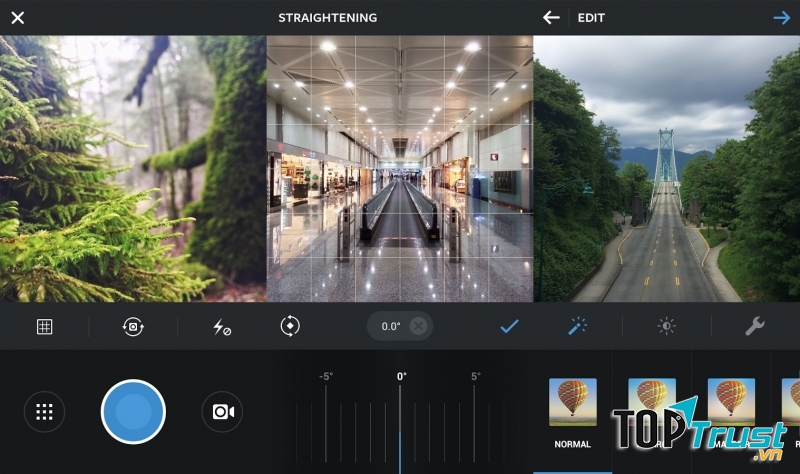Toggle the grid overlay icon
Screen dimensions: 800x474
pyautogui.click(x=44, y=327)
